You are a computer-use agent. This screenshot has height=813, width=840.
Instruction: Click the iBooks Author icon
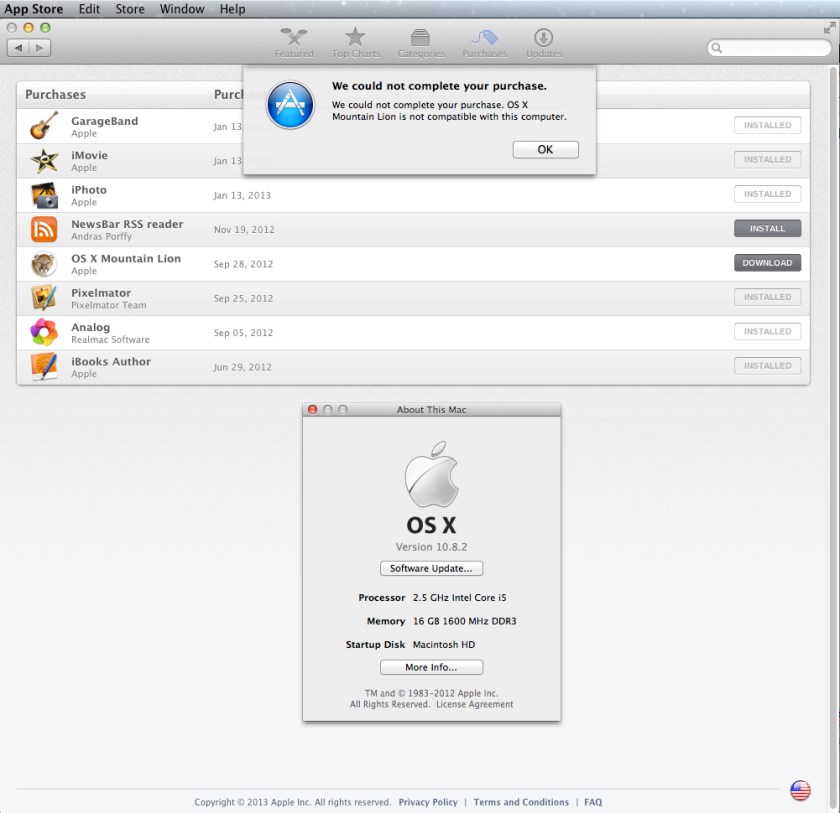pyautogui.click(x=44, y=366)
